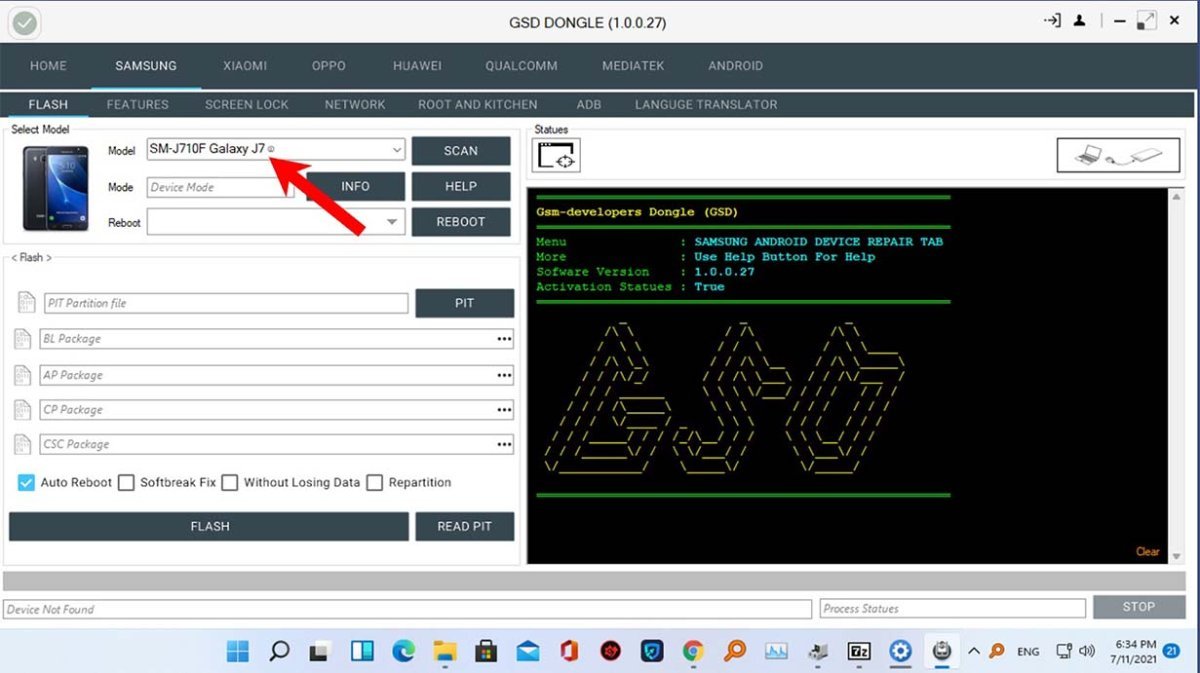This screenshot has height=673, width=1200.
Task: Launch Microsoft Edge from the taskbar
Action: pyautogui.click(x=403, y=651)
